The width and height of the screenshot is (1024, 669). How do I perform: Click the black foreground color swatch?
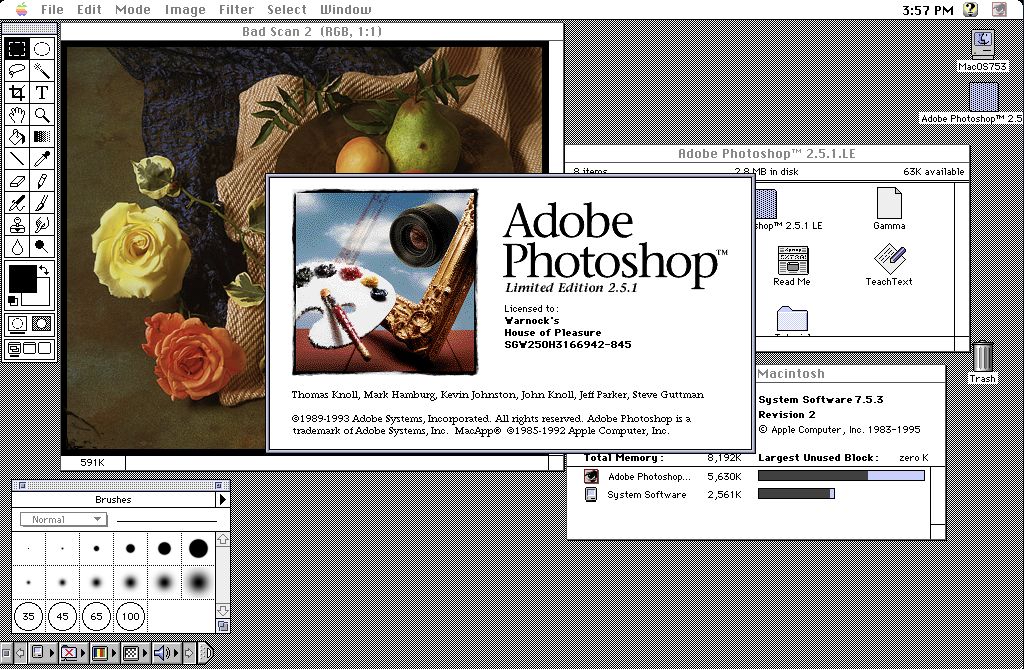[22, 279]
